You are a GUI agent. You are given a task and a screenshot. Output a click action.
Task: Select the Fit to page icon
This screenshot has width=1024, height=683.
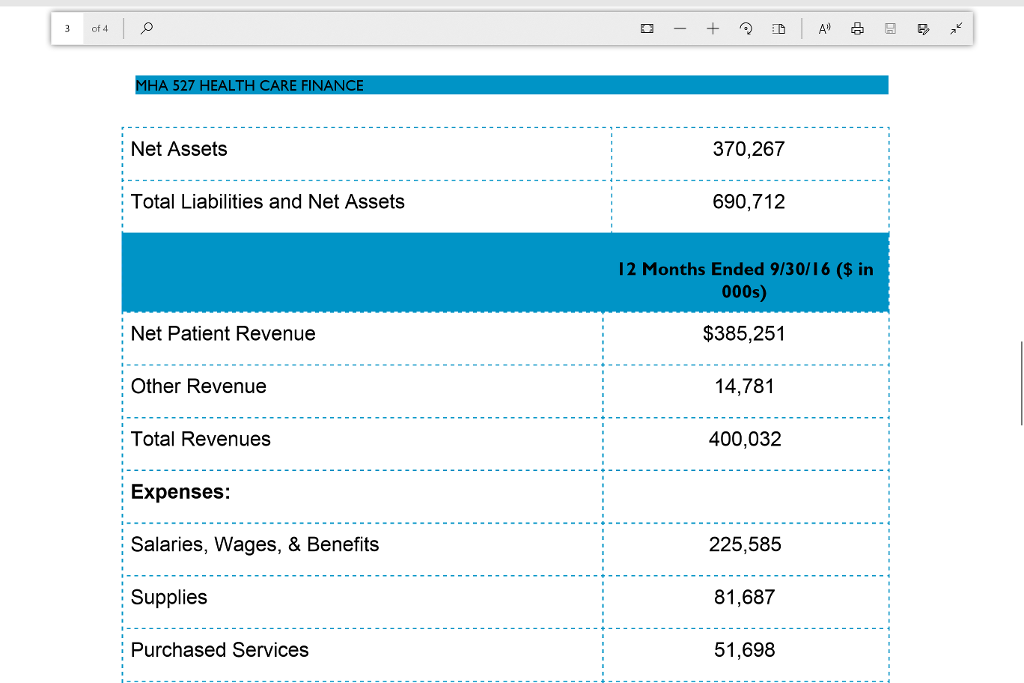pyautogui.click(x=647, y=28)
